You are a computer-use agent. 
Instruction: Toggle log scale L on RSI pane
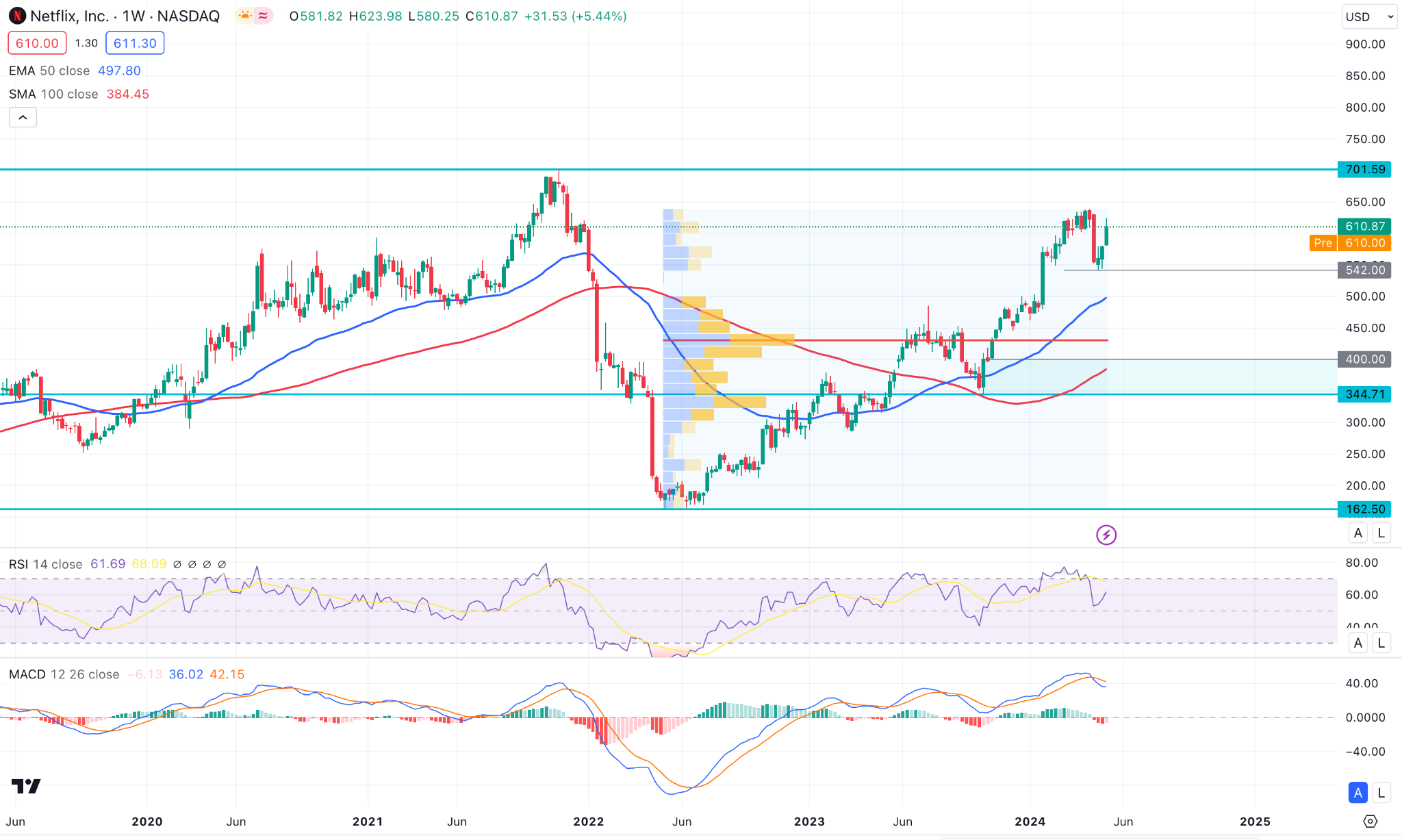(x=1381, y=643)
